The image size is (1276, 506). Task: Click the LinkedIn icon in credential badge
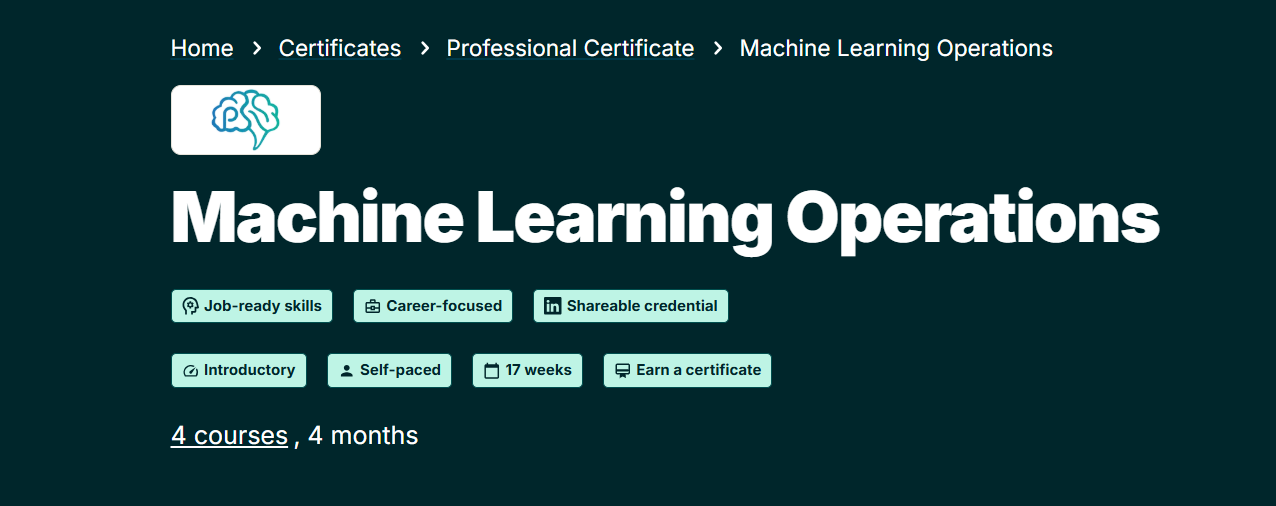[x=552, y=306]
